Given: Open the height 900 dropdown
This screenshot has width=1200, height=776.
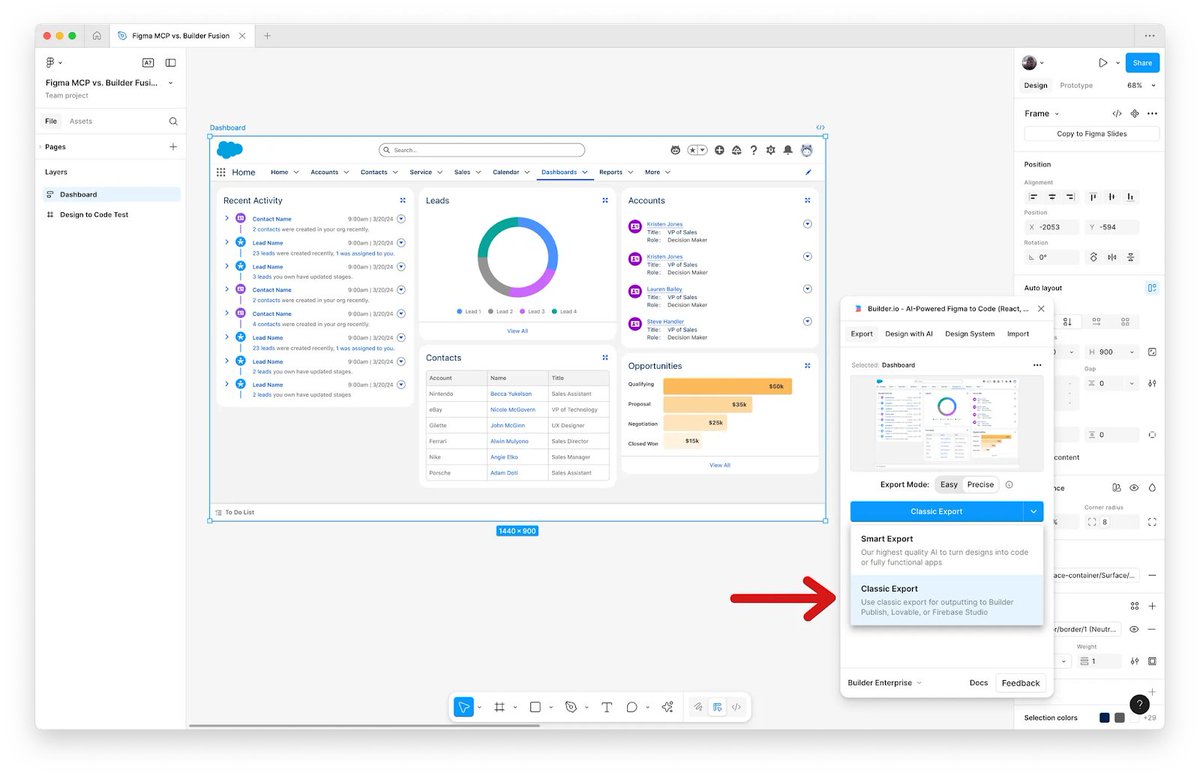Looking at the screenshot, I should (1132, 352).
